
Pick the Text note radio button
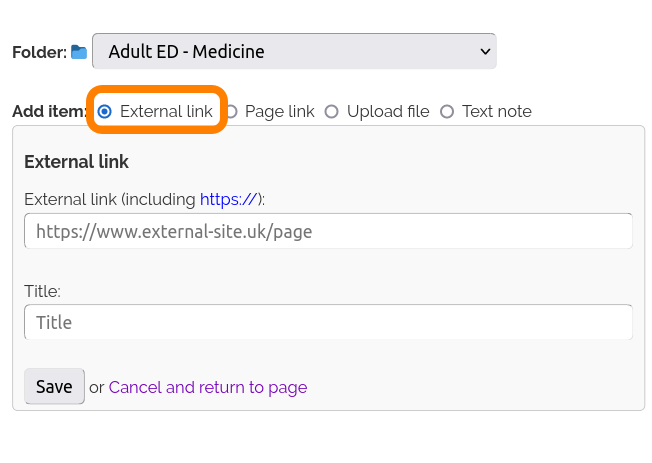point(447,112)
